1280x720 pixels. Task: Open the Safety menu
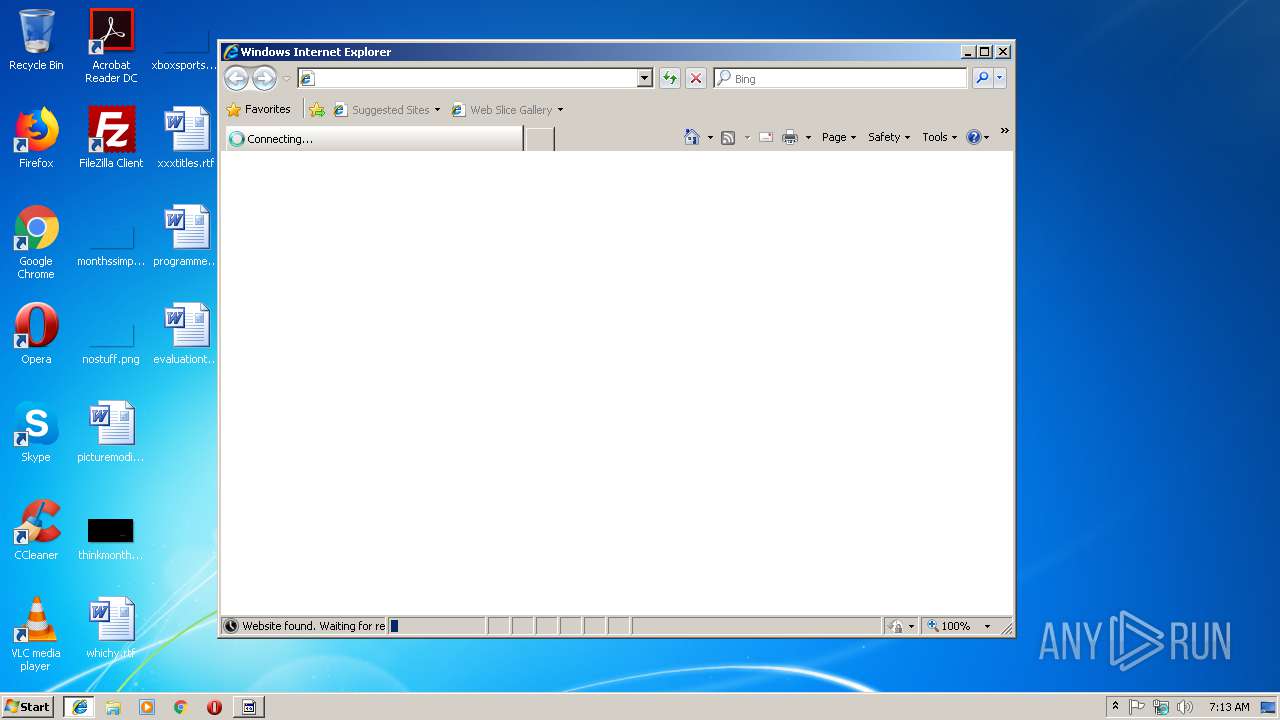(x=888, y=137)
